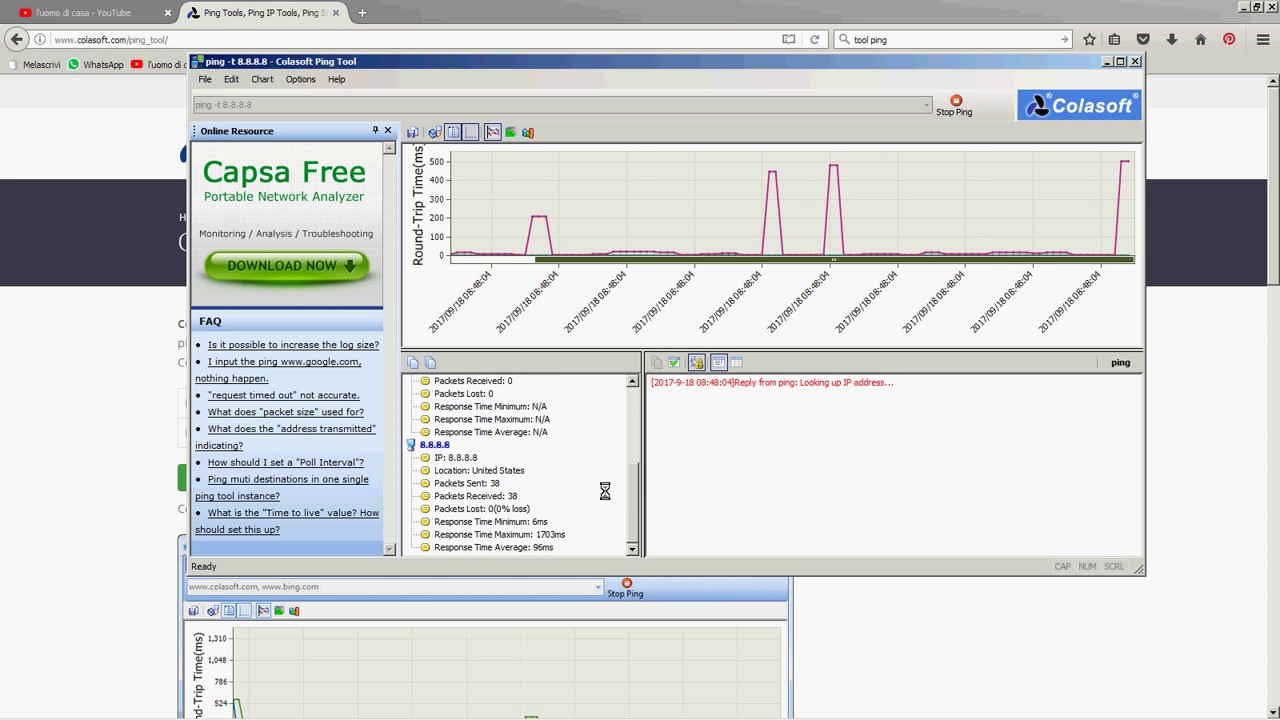The image size is (1280, 720).
Task: Click the Stop Ping button in Ping Tool window
Action: pos(954,106)
